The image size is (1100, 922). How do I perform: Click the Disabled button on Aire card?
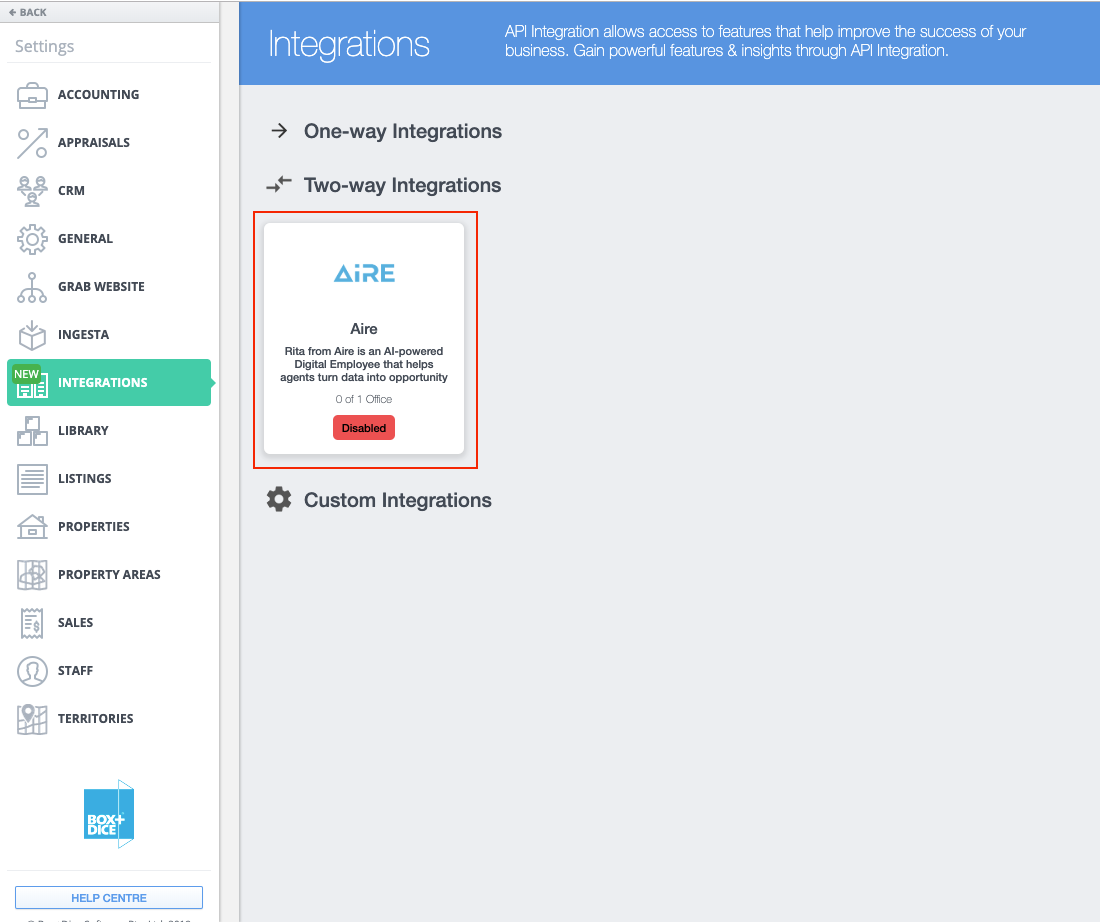[364, 428]
